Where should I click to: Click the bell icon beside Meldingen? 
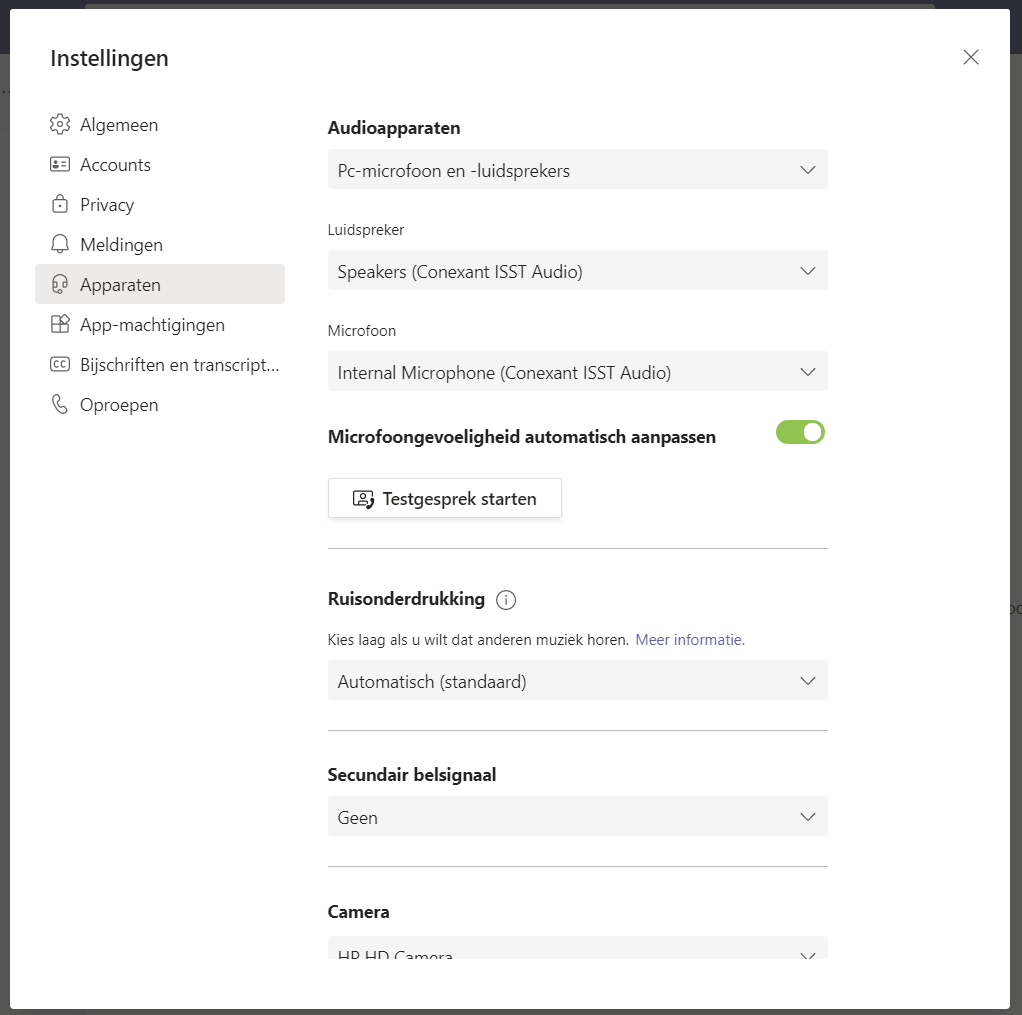(x=60, y=244)
